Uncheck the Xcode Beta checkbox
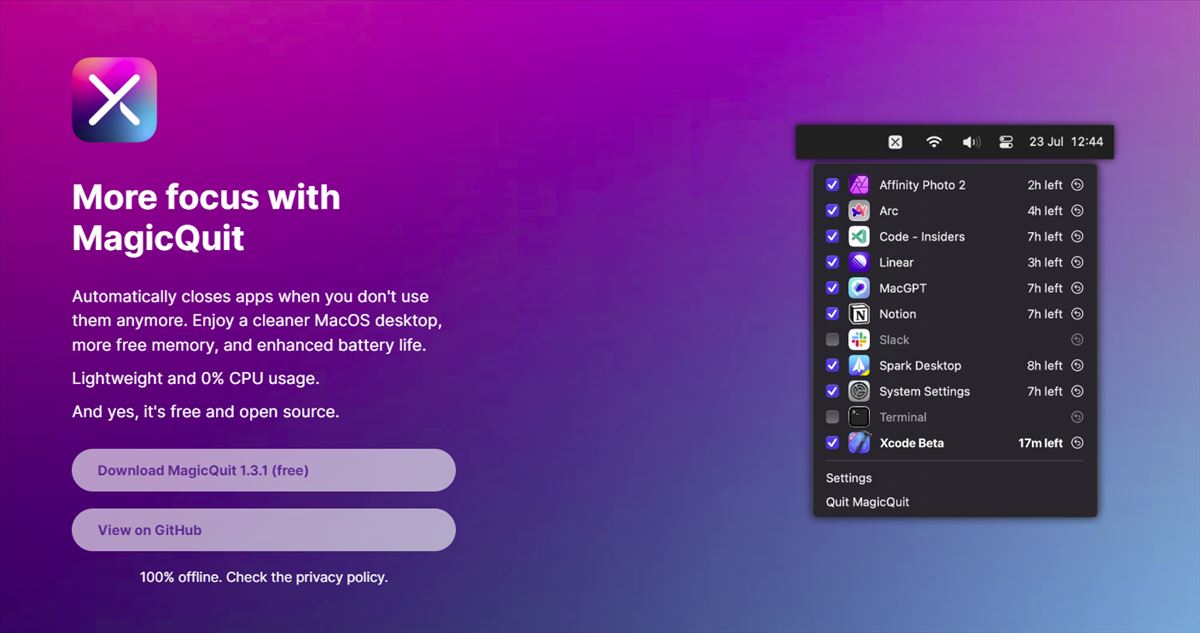 (832, 443)
